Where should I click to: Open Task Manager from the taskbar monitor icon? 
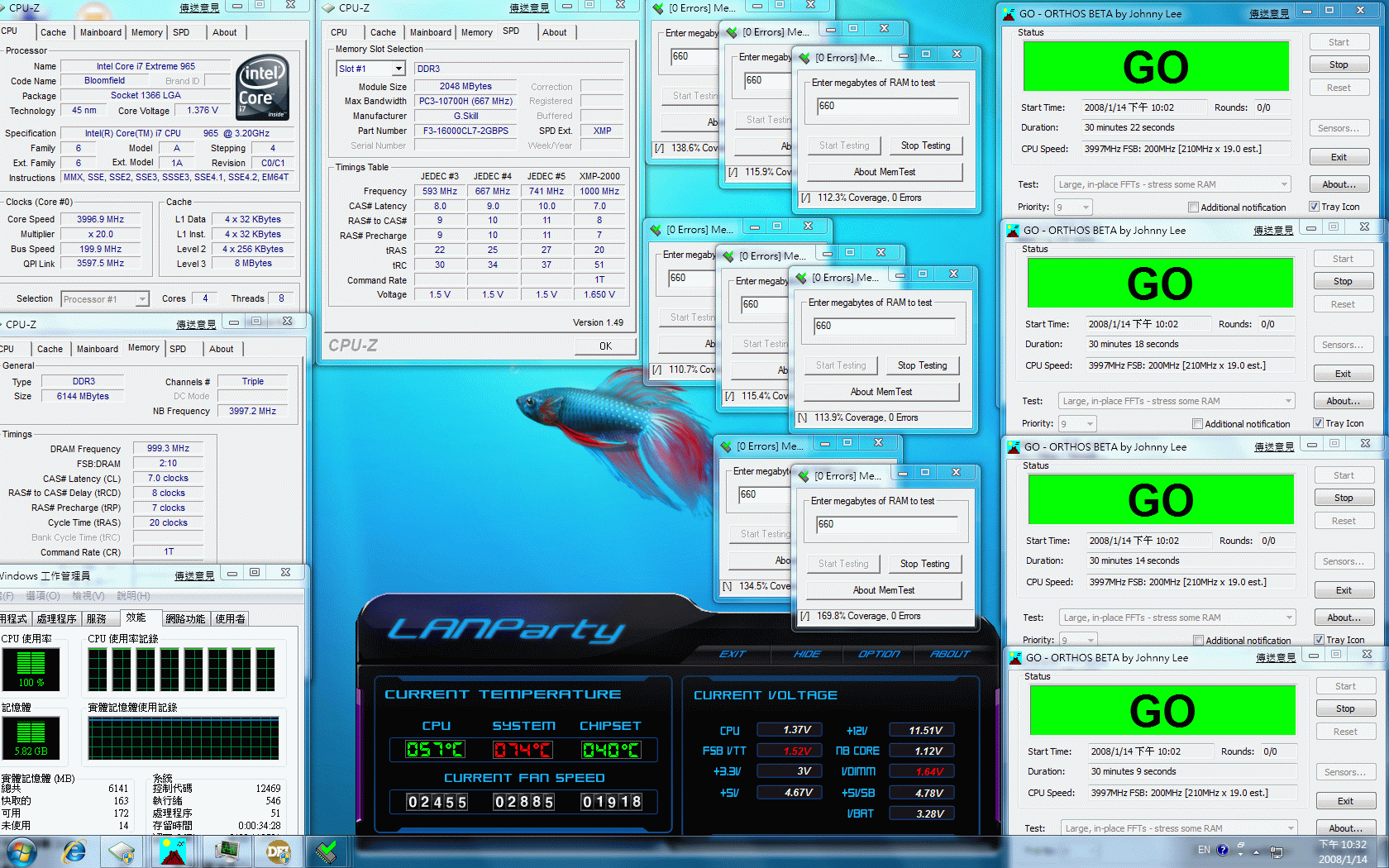pyautogui.click(x=226, y=851)
